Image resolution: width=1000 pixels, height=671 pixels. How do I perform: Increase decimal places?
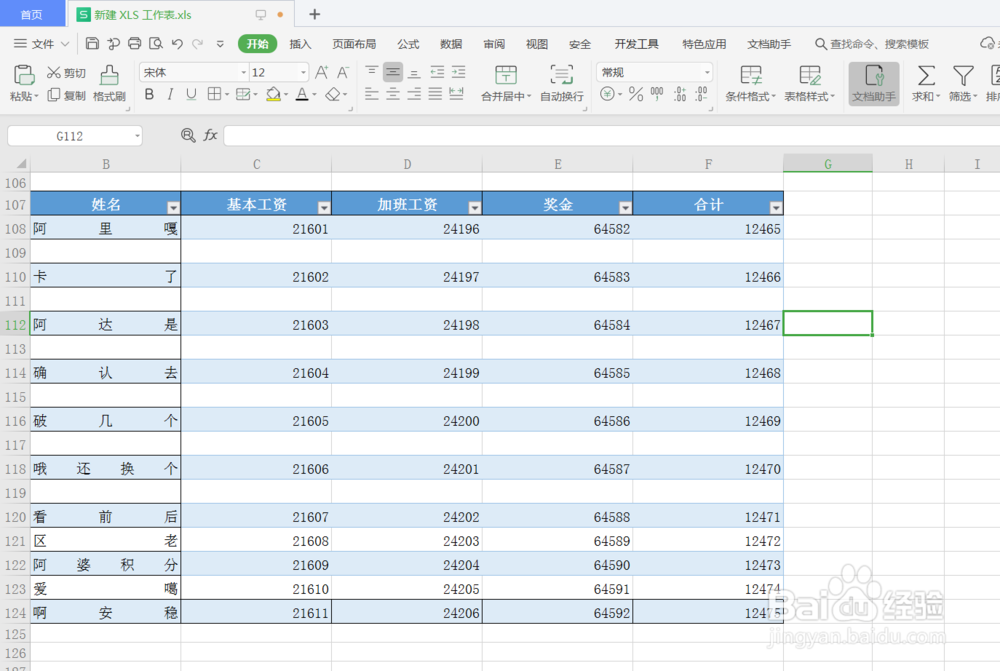tap(680, 94)
